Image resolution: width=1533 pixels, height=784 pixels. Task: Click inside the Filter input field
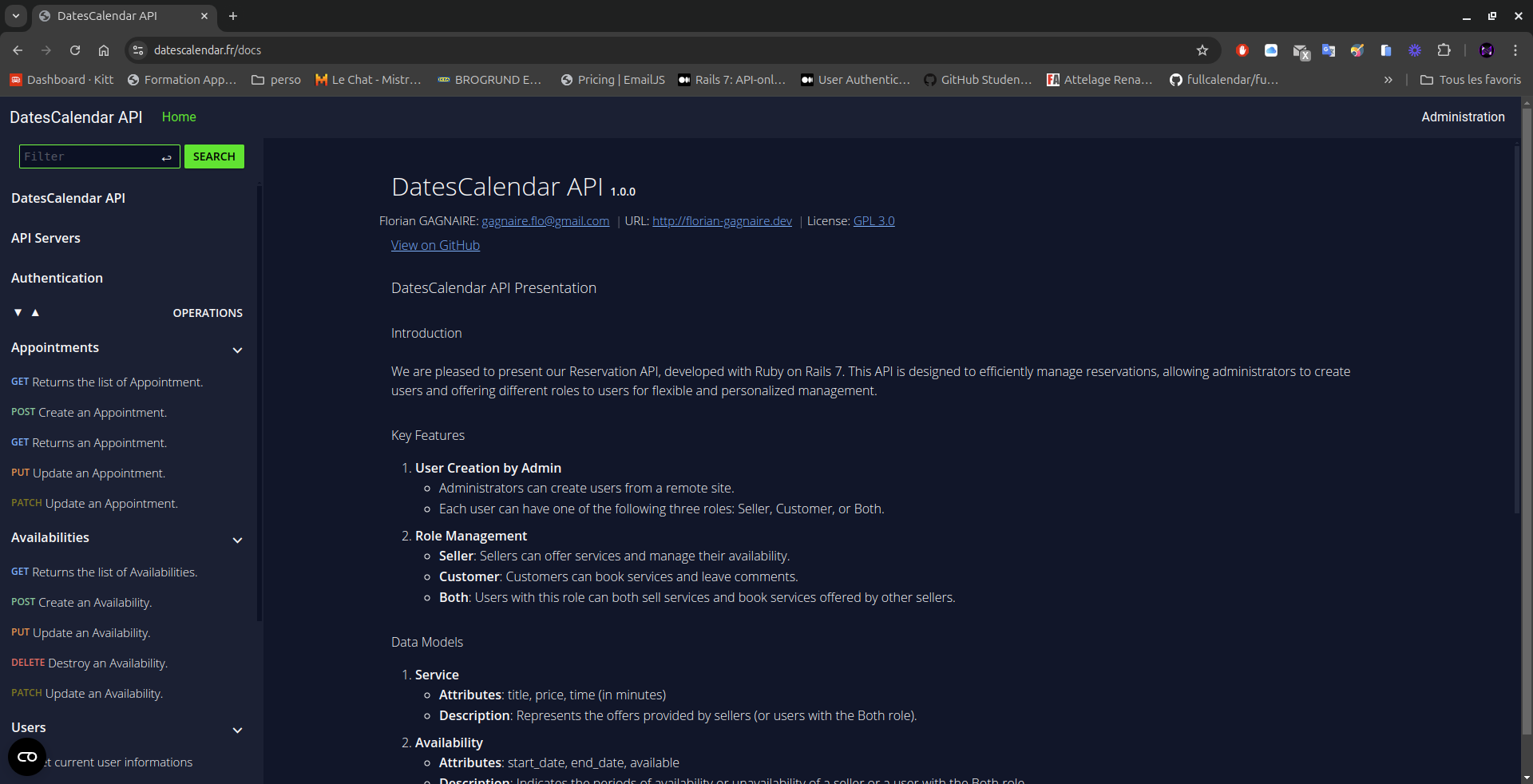click(x=92, y=156)
